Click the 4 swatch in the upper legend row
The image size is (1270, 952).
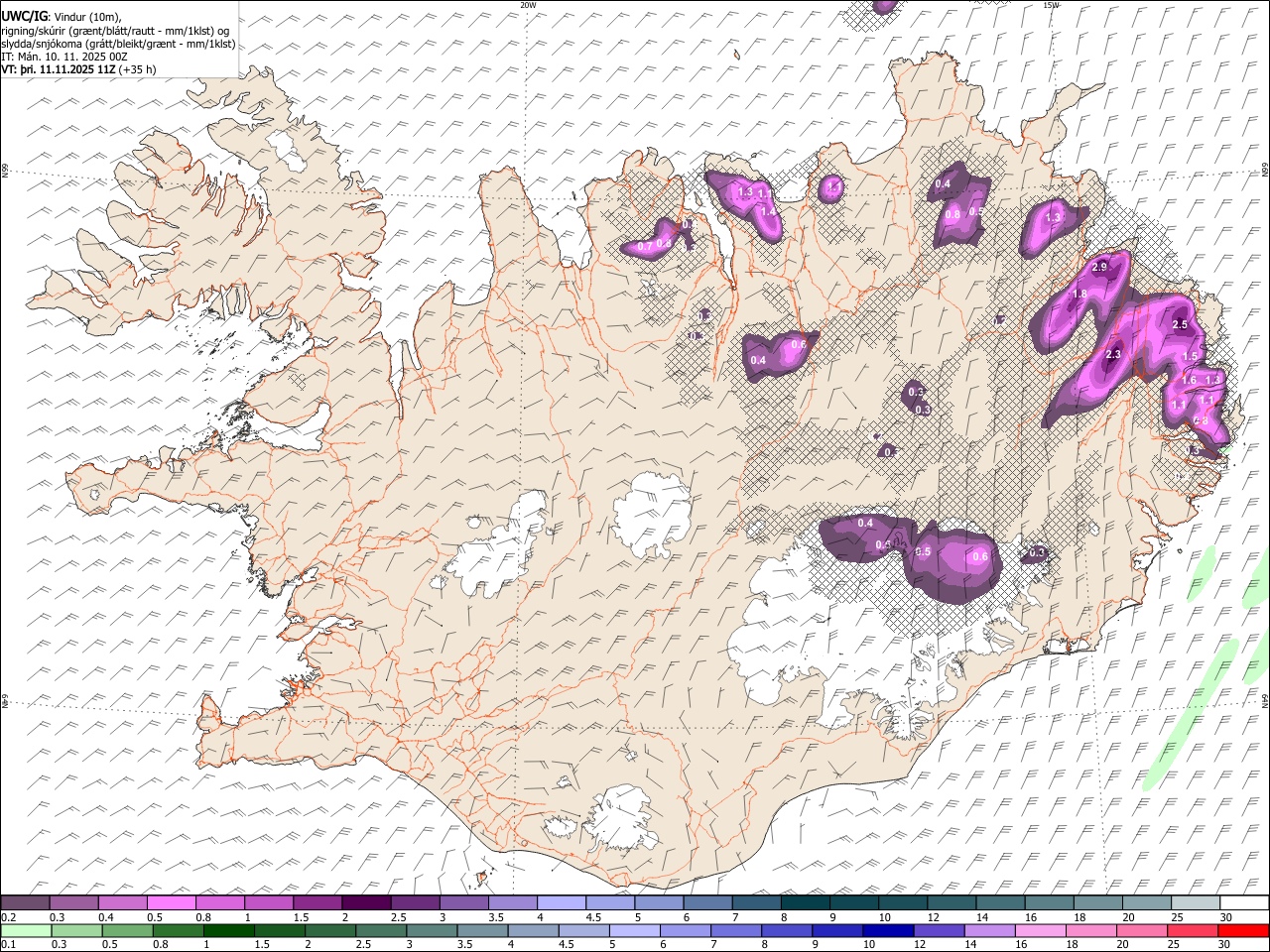pos(561,903)
